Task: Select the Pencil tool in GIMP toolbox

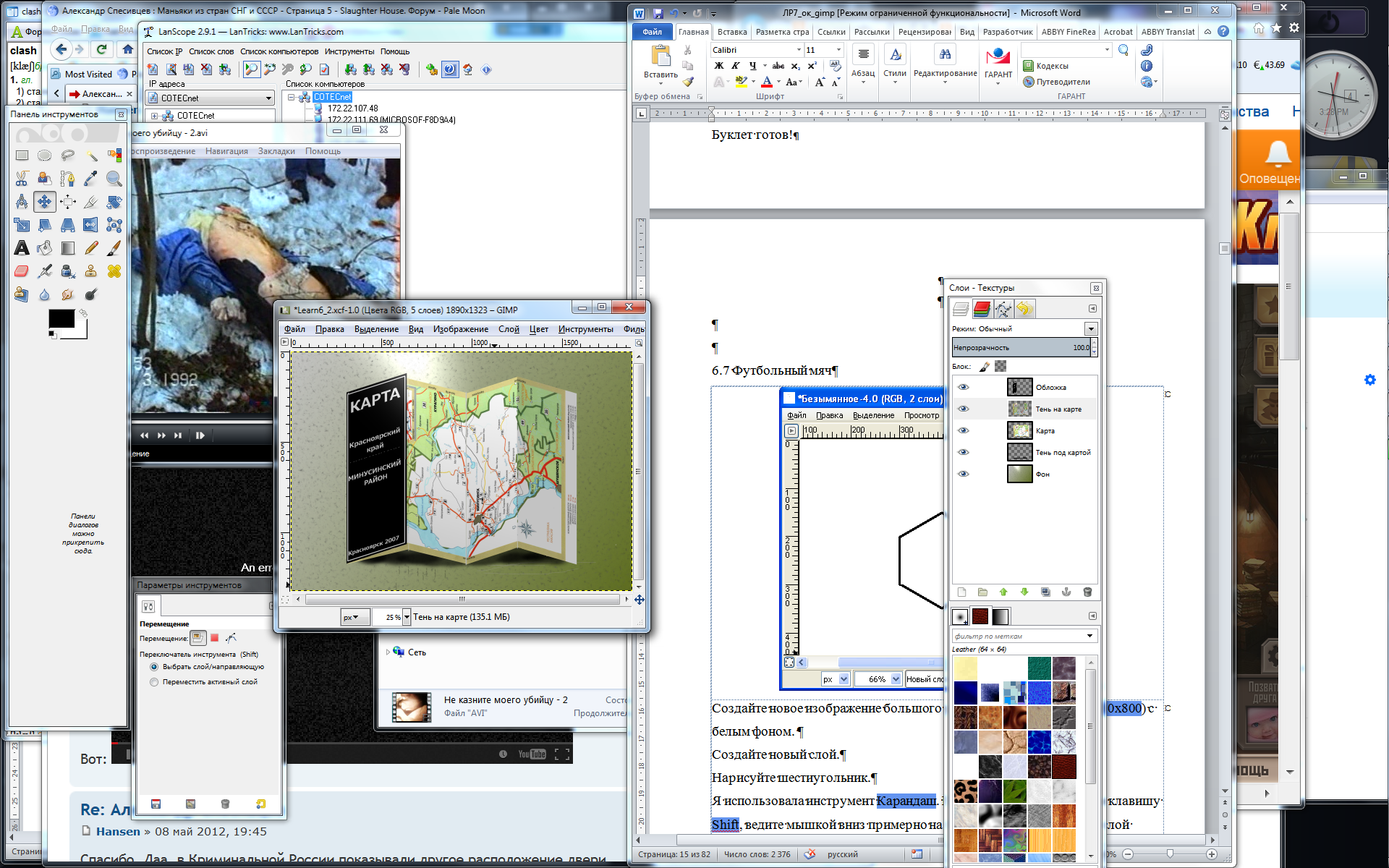Action: point(91,248)
